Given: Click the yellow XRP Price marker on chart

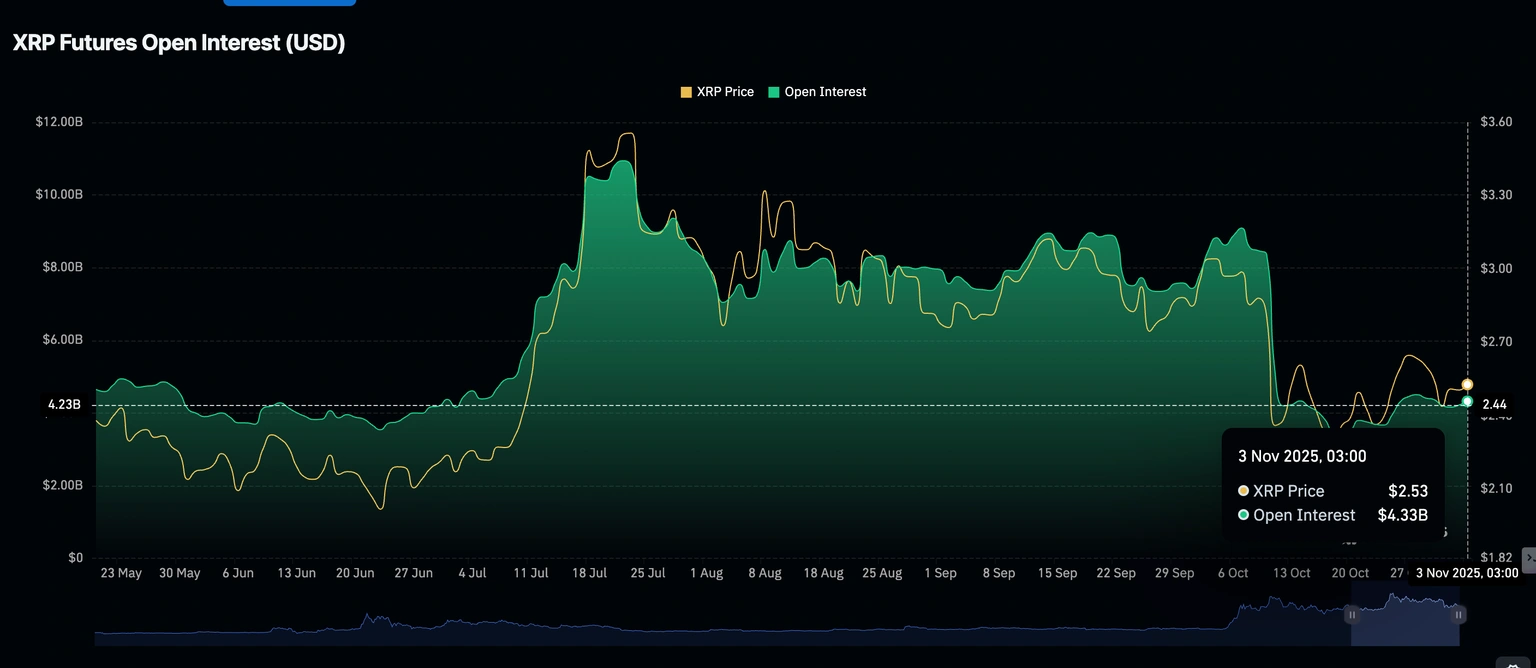Looking at the screenshot, I should coord(1467,384).
